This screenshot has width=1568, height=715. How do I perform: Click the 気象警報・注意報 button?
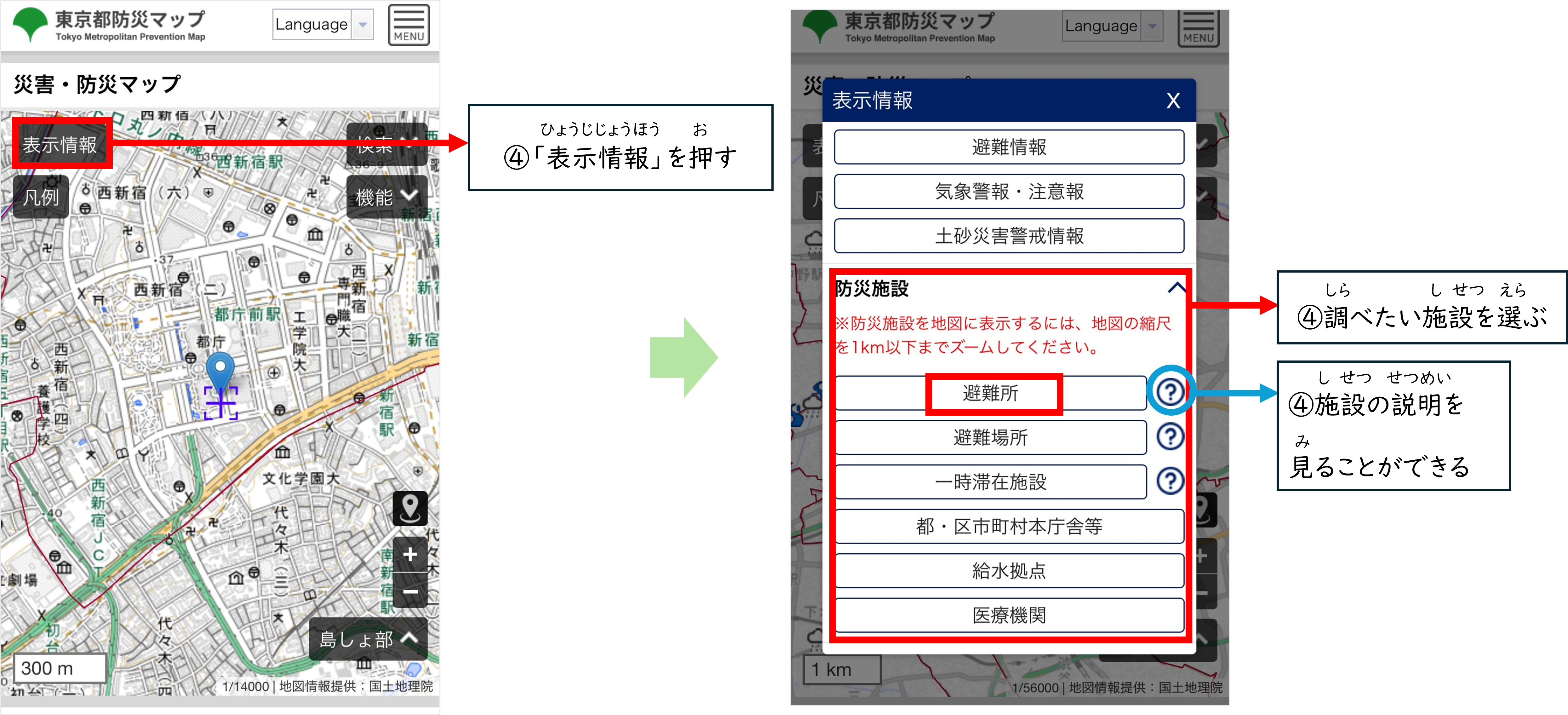tap(1008, 191)
